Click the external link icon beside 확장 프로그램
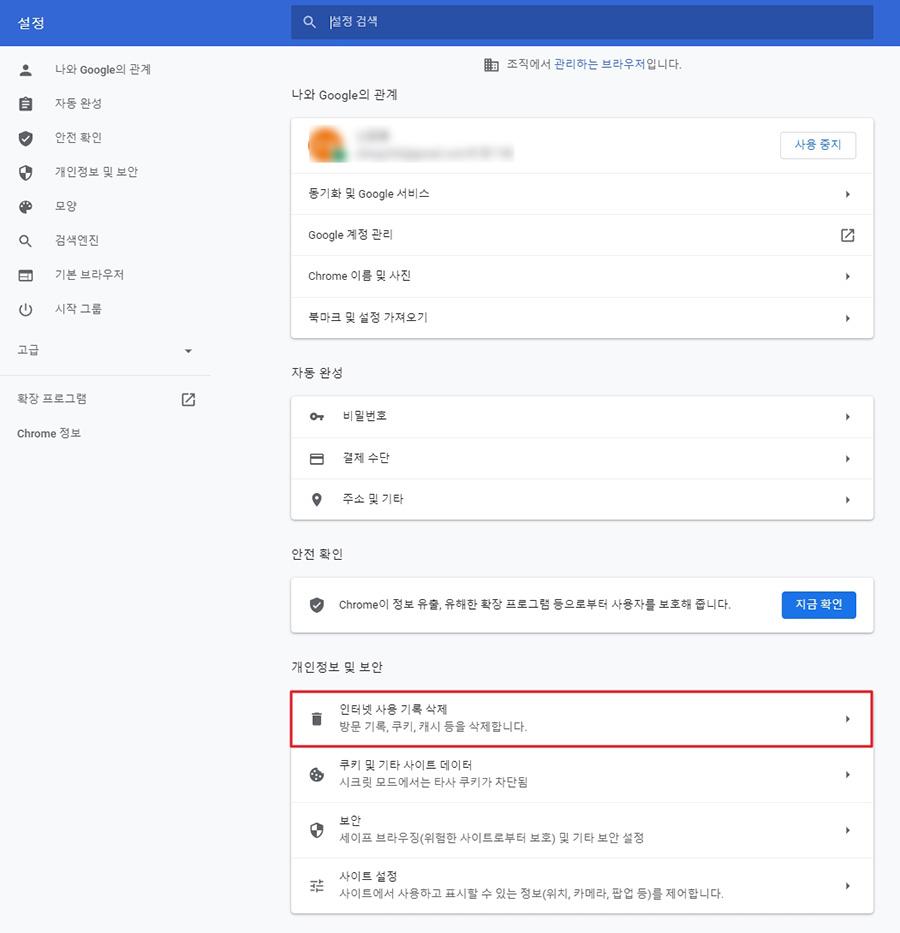Viewport: 900px width, 933px height. [188, 399]
